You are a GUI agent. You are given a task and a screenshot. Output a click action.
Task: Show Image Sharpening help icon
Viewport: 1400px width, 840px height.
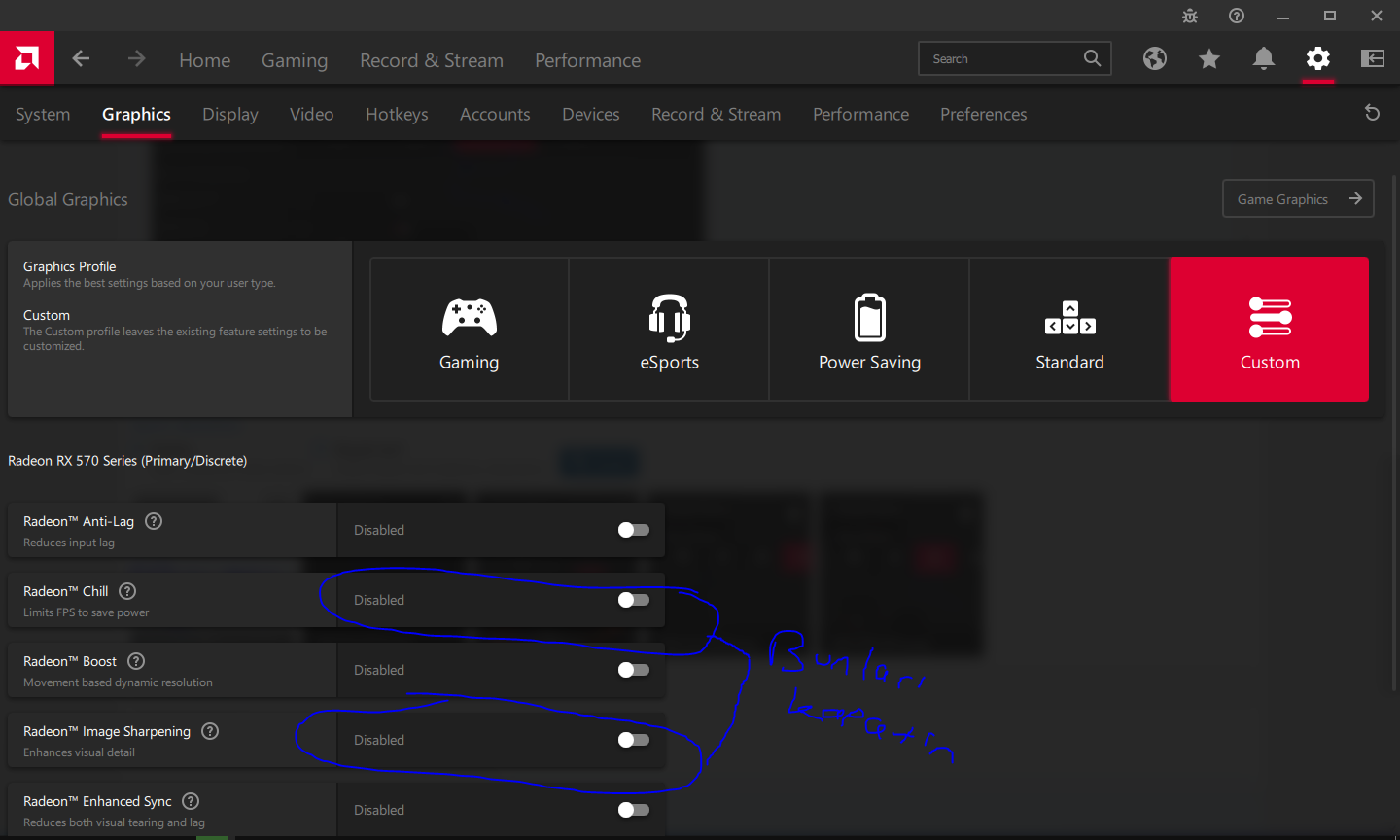[x=210, y=731]
